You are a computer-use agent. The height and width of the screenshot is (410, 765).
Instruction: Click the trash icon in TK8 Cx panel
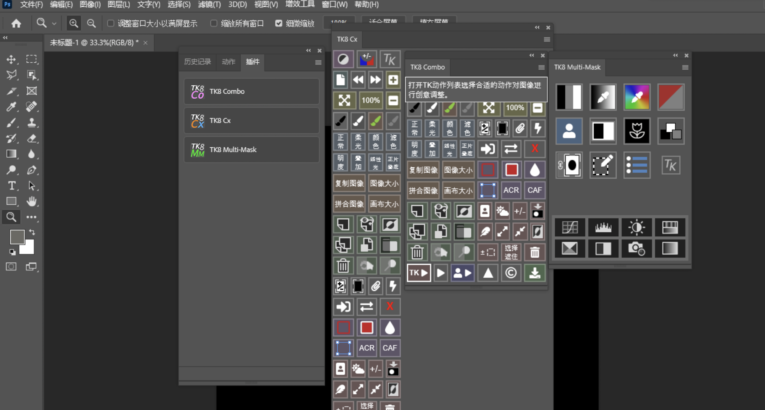click(x=343, y=266)
